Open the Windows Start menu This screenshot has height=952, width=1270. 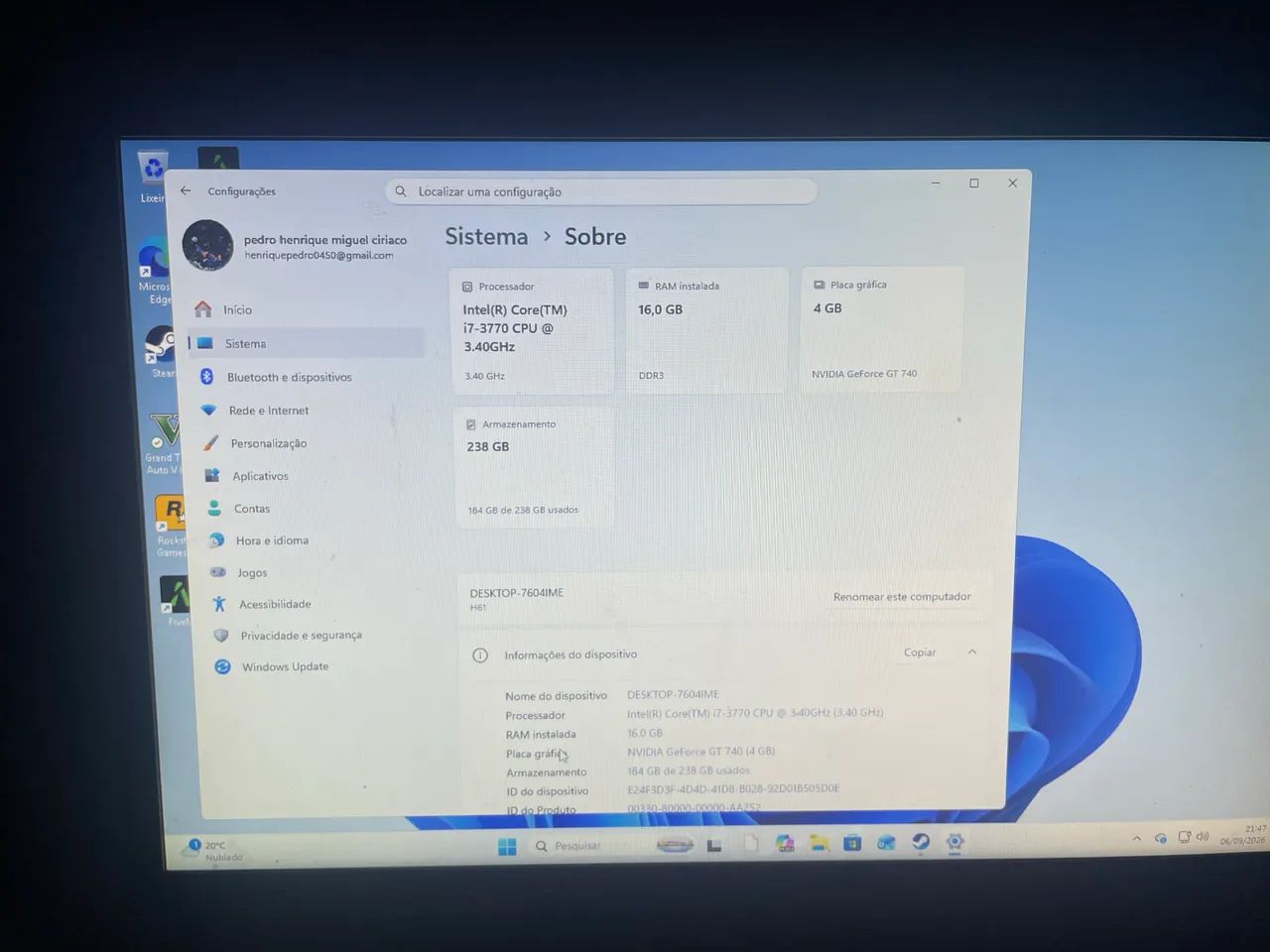507,846
